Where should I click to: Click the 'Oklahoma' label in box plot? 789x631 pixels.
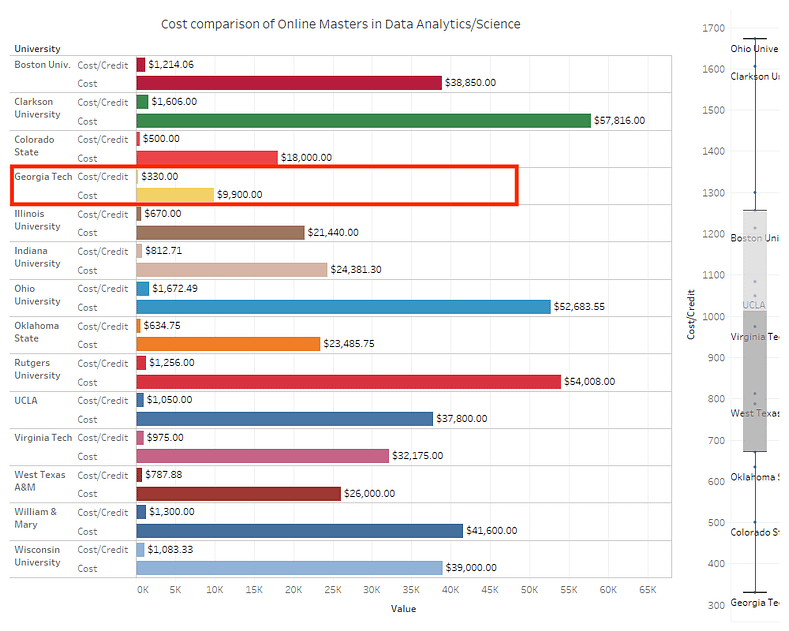[753, 477]
